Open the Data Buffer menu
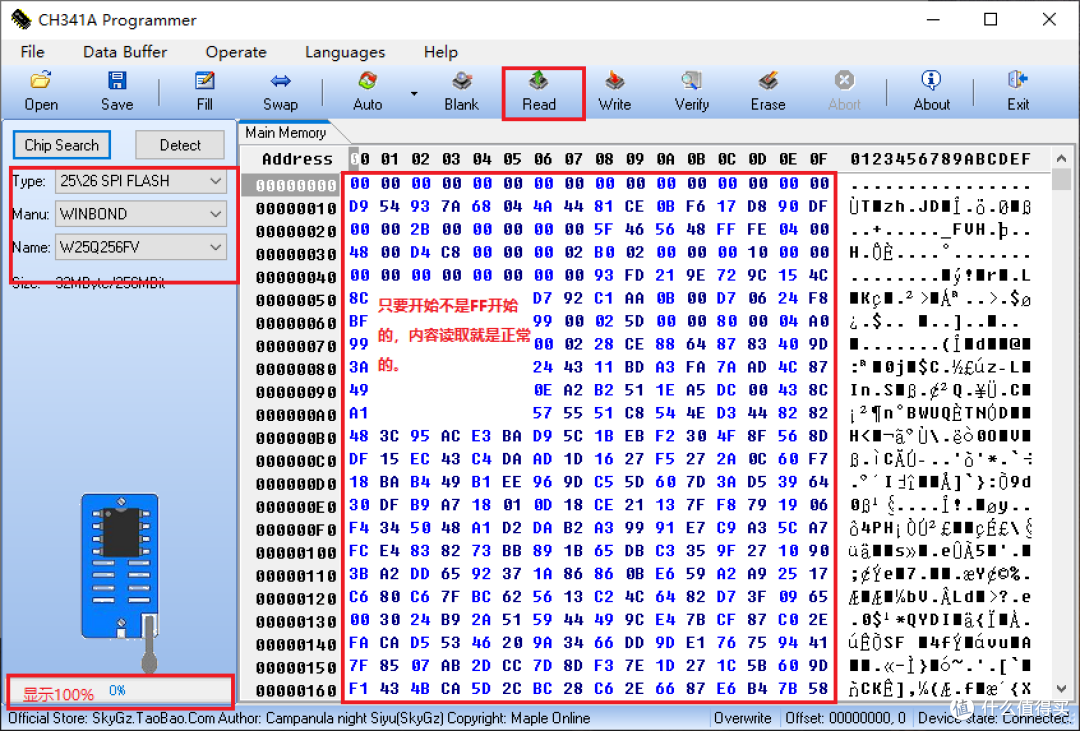Screen dimensions: 1080x731 pyautogui.click(x=125, y=52)
